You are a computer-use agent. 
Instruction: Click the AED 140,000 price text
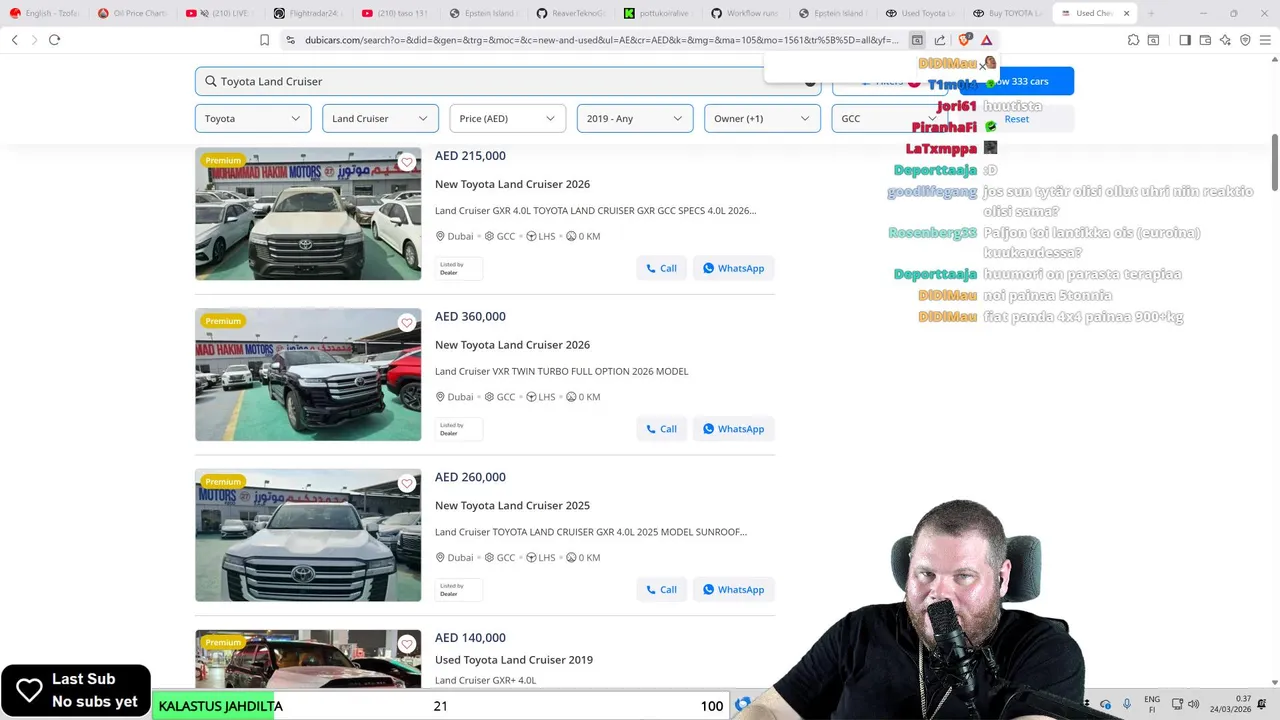470,637
